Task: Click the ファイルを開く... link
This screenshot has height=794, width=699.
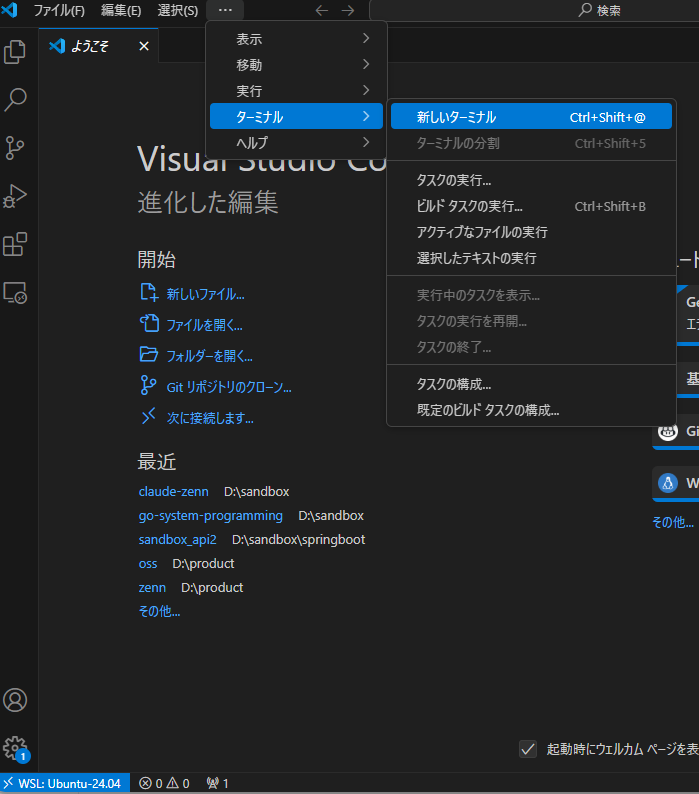Action: click(x=205, y=325)
